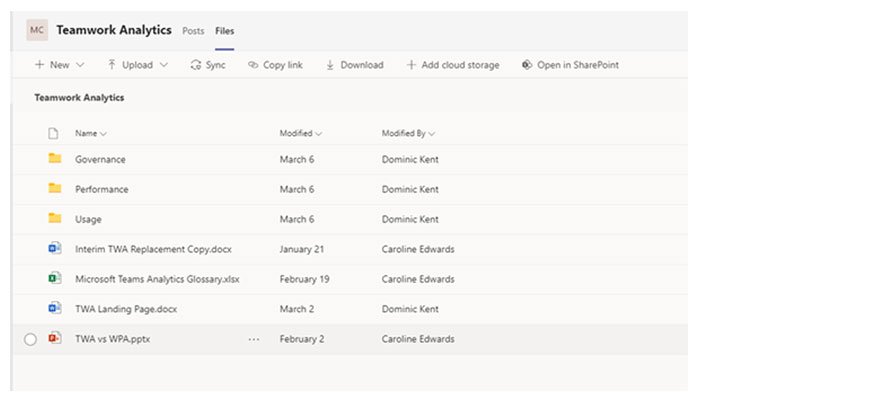Viewport: 881px width, 398px height.
Task: Open the Usage folder
Action: [x=88, y=219]
